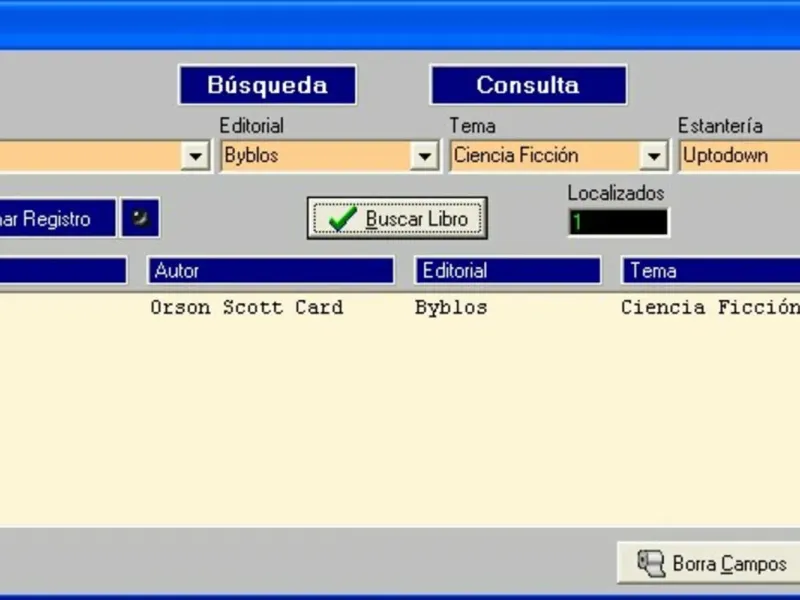Click the small dark icon beside Registro
Screen dimensions: 800x600
pyautogui.click(x=140, y=218)
